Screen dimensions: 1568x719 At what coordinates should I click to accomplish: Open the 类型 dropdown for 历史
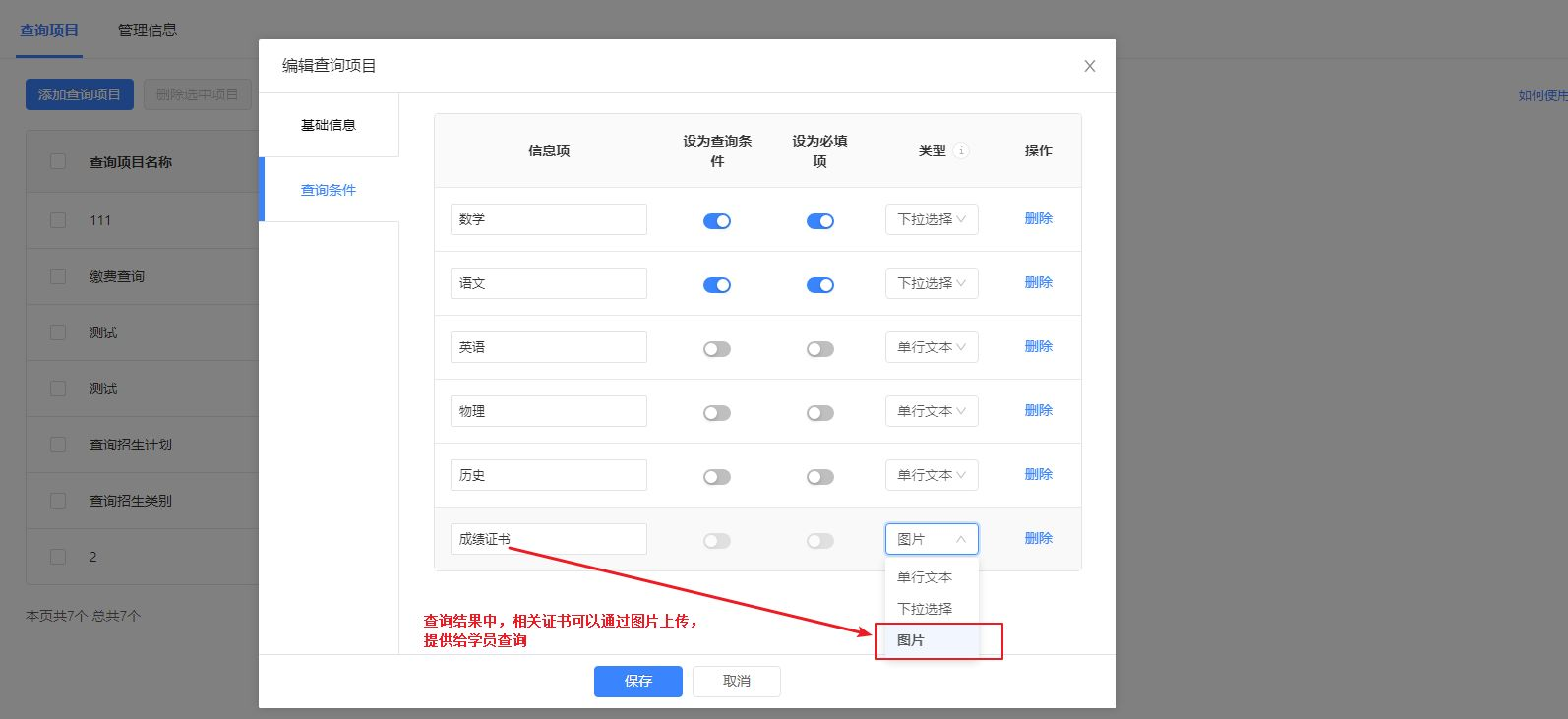(x=932, y=475)
